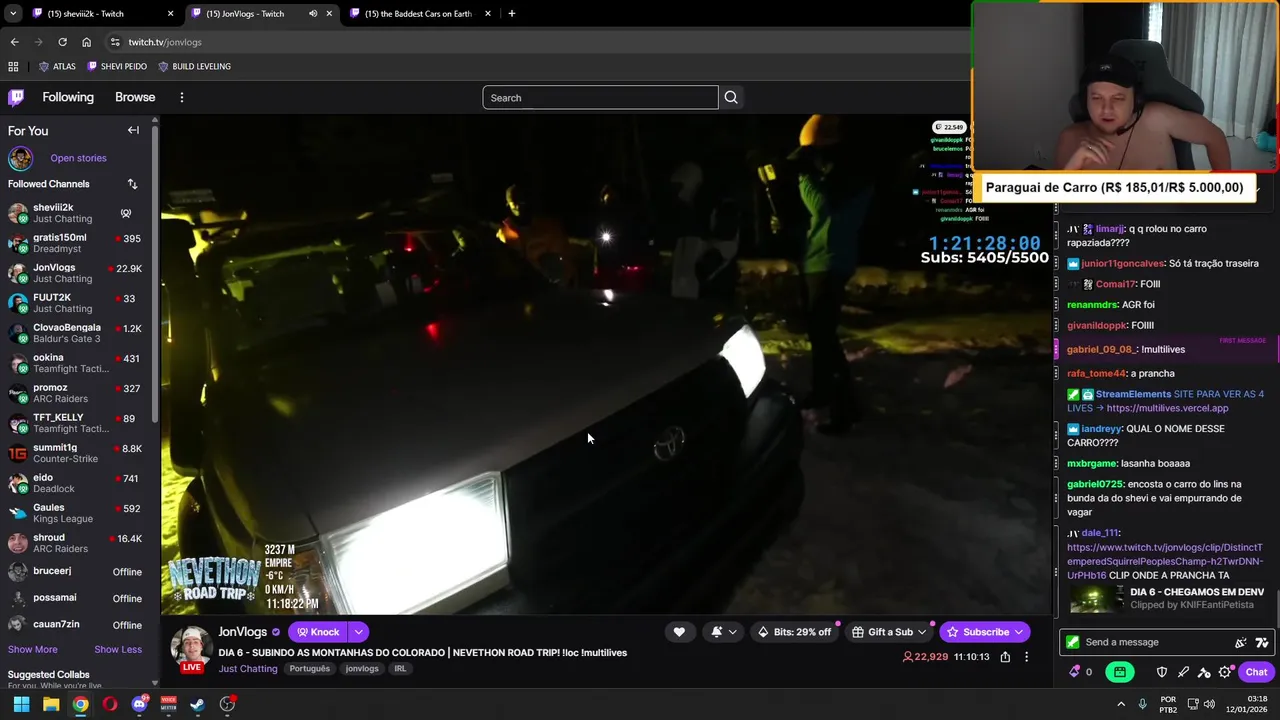1280x720 pixels.
Task: Open the 7TV emote menu
Action: (x=1262, y=643)
